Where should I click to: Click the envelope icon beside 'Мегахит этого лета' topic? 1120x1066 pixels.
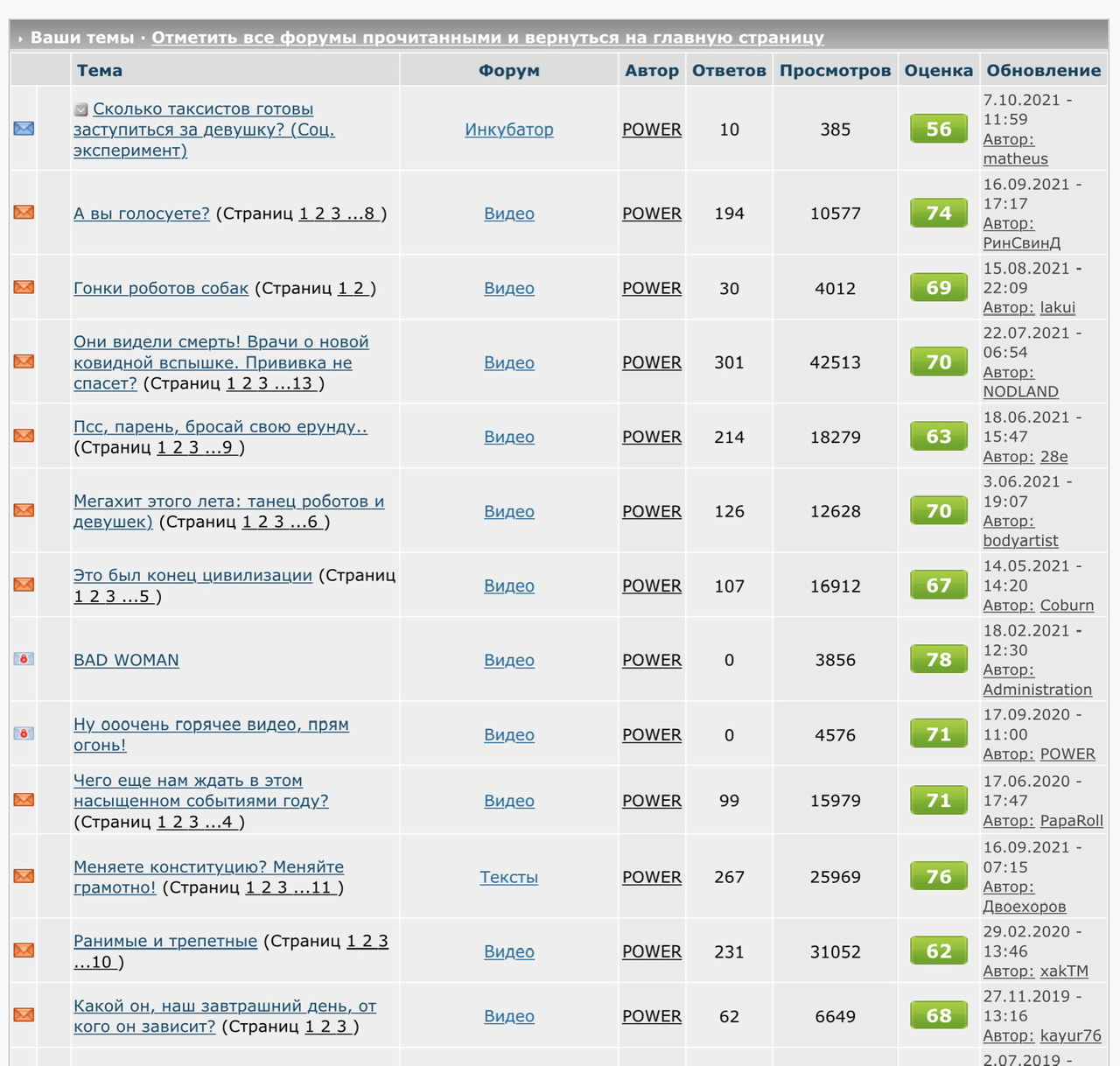coord(24,510)
